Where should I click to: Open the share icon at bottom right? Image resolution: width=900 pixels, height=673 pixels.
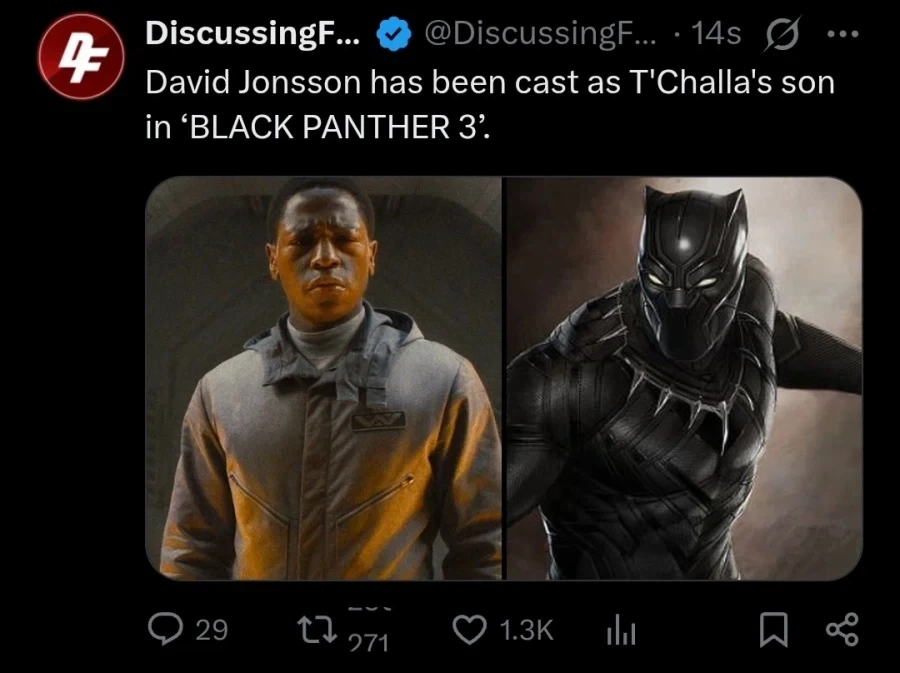coord(842,629)
